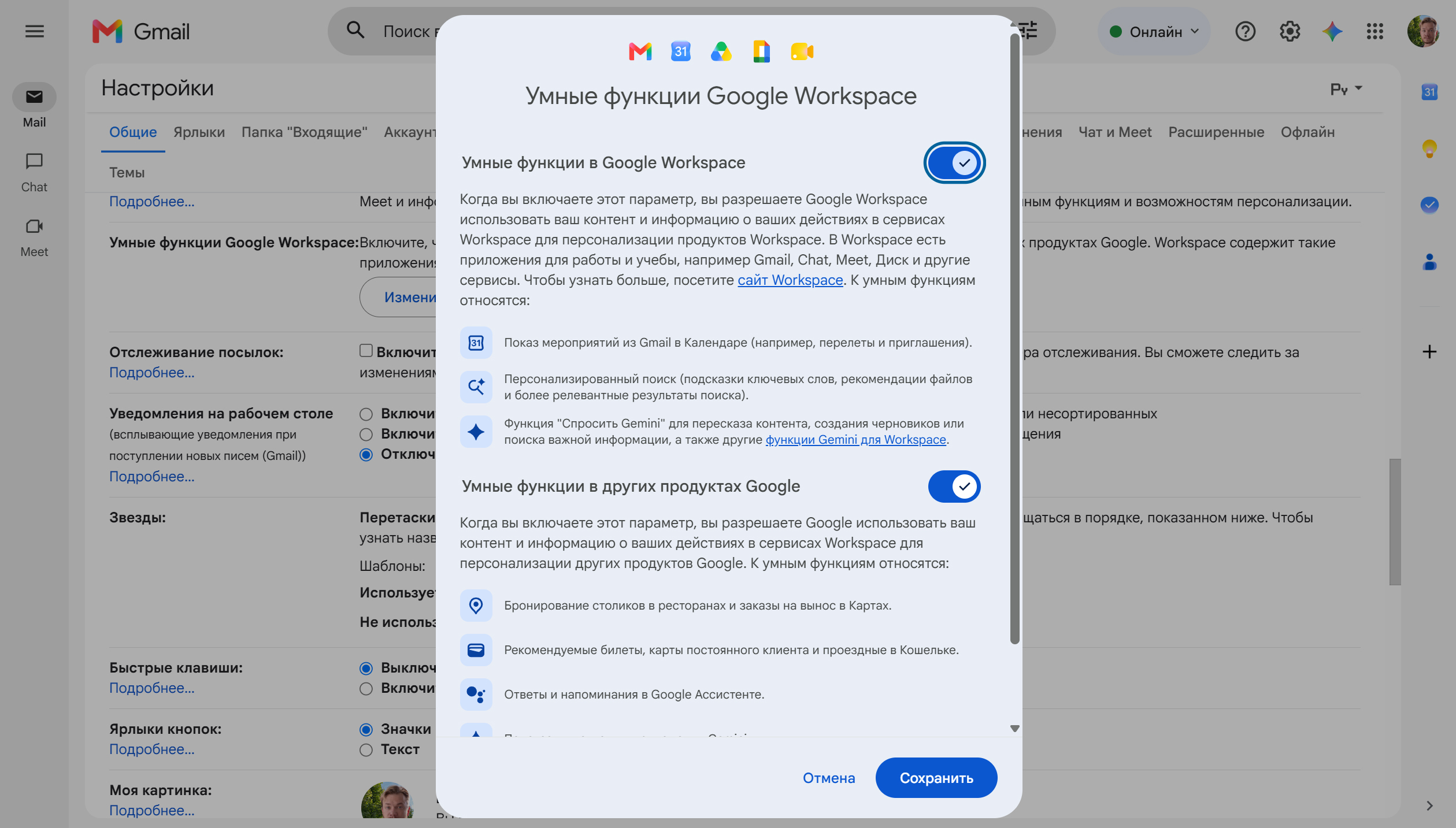
Task: Open Подробнее link under package tracking
Action: point(151,373)
